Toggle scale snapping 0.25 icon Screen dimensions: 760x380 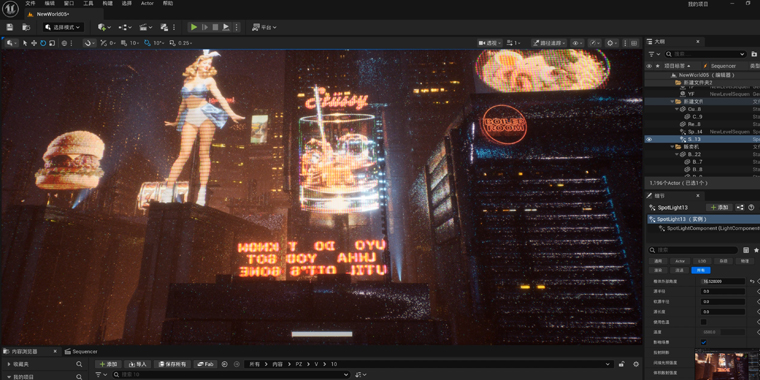(172, 43)
